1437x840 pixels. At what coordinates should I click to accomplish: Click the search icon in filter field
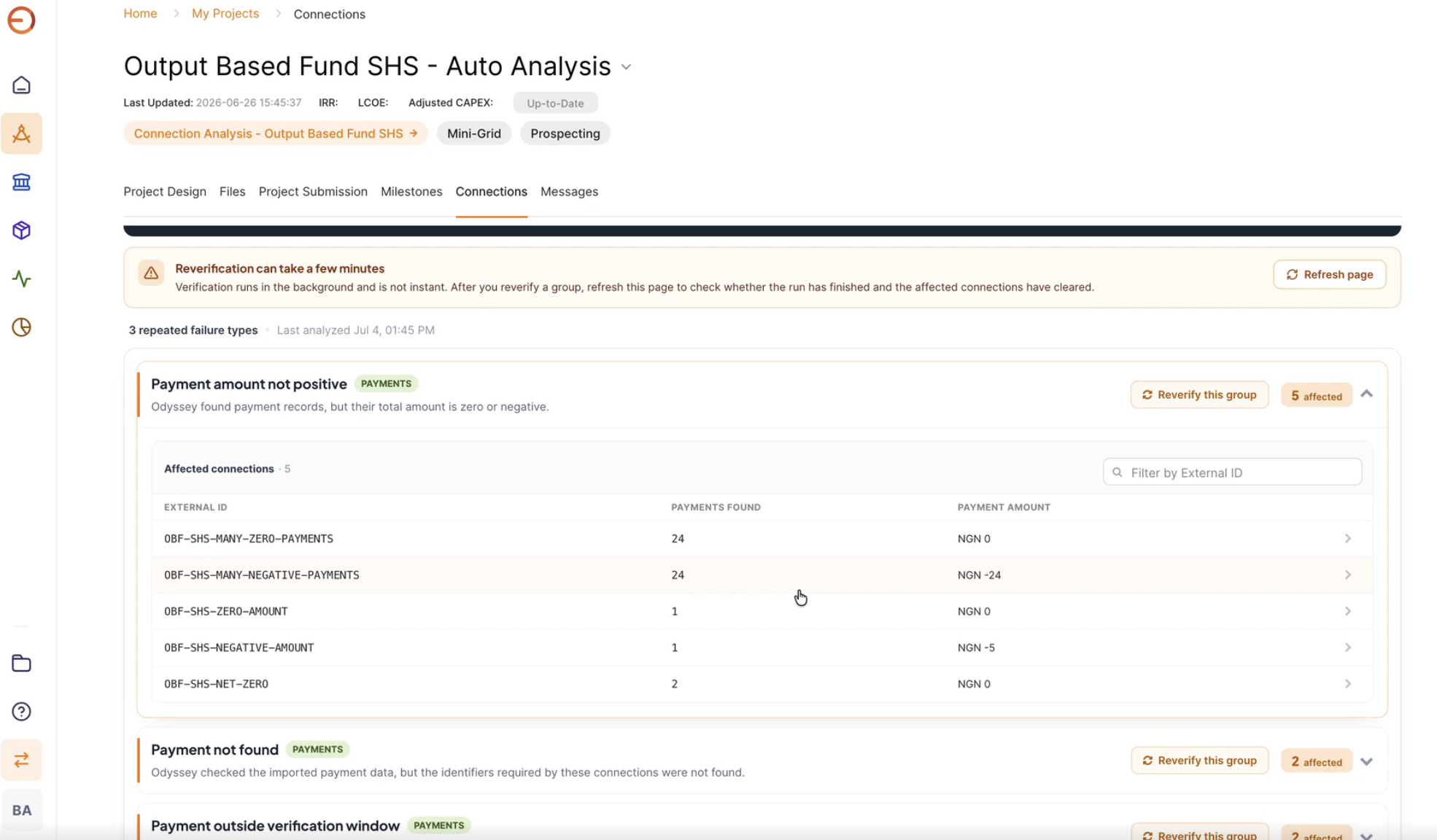[1117, 472]
